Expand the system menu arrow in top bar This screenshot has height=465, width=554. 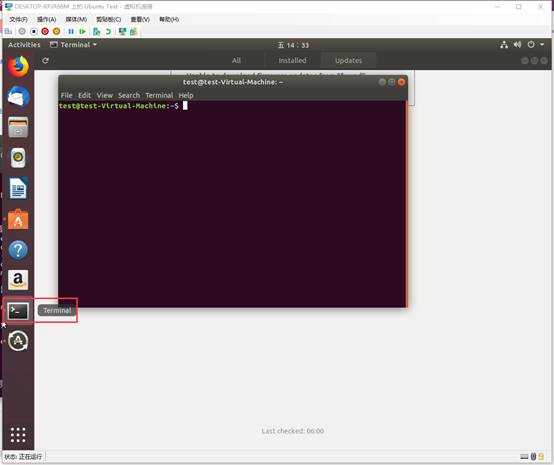(542, 45)
